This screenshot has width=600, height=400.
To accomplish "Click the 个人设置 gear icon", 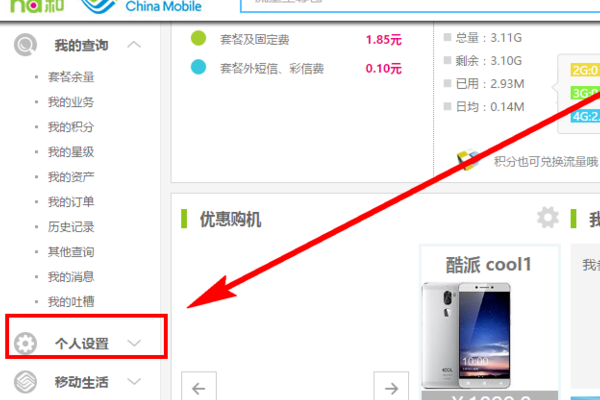I will (x=25, y=343).
